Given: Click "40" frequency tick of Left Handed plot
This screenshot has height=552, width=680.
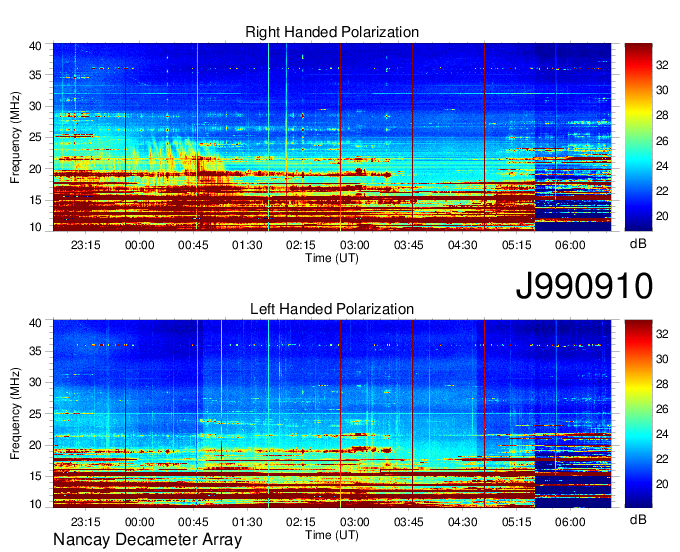Looking at the screenshot, I should coord(35,323).
